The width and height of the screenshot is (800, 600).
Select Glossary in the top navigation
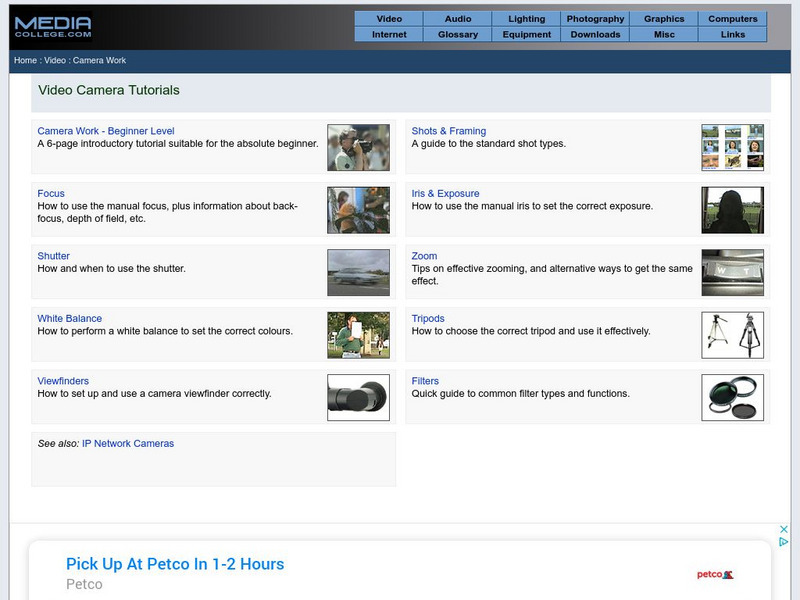[458, 34]
